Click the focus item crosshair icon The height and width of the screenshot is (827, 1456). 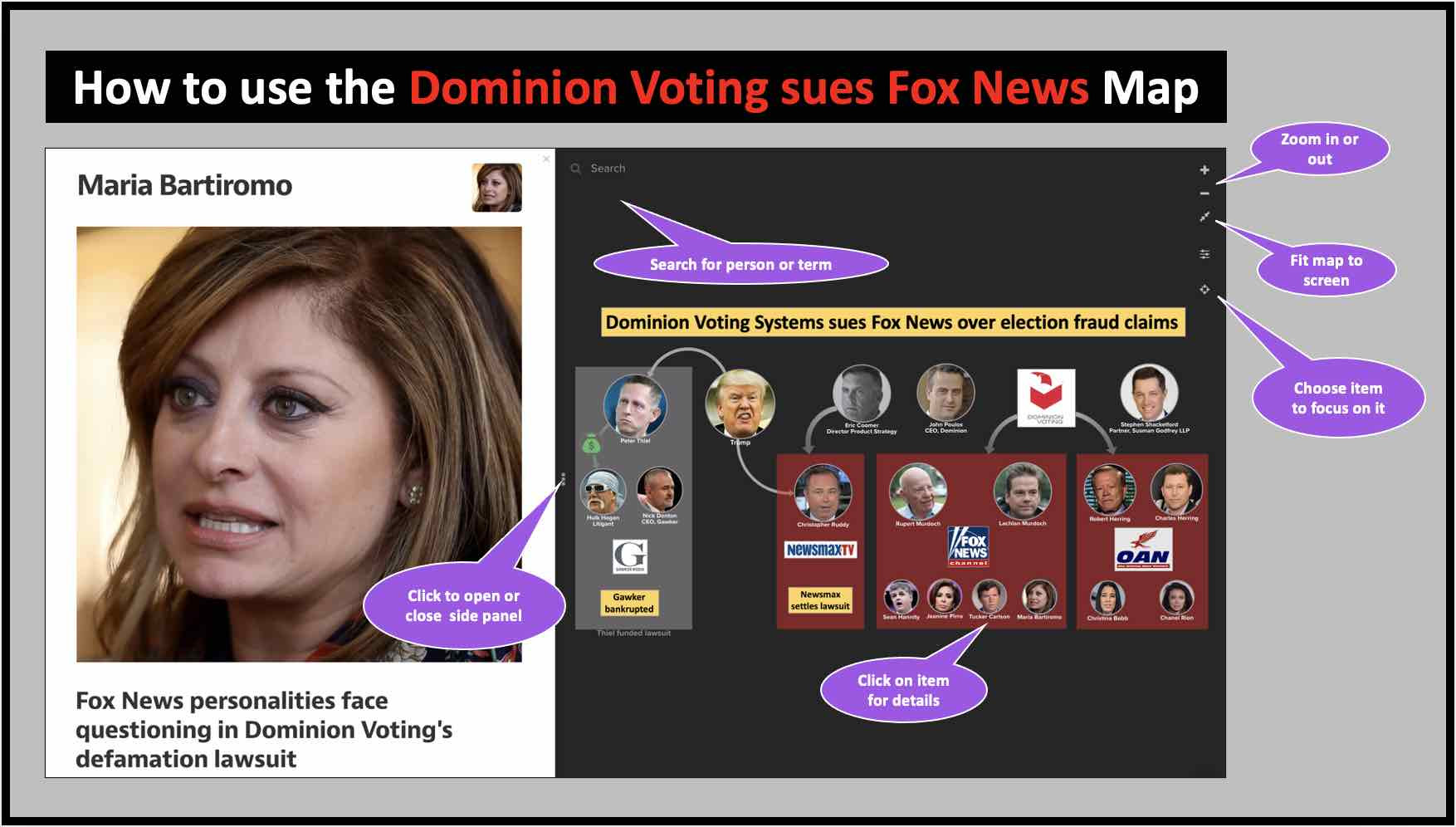click(1204, 290)
